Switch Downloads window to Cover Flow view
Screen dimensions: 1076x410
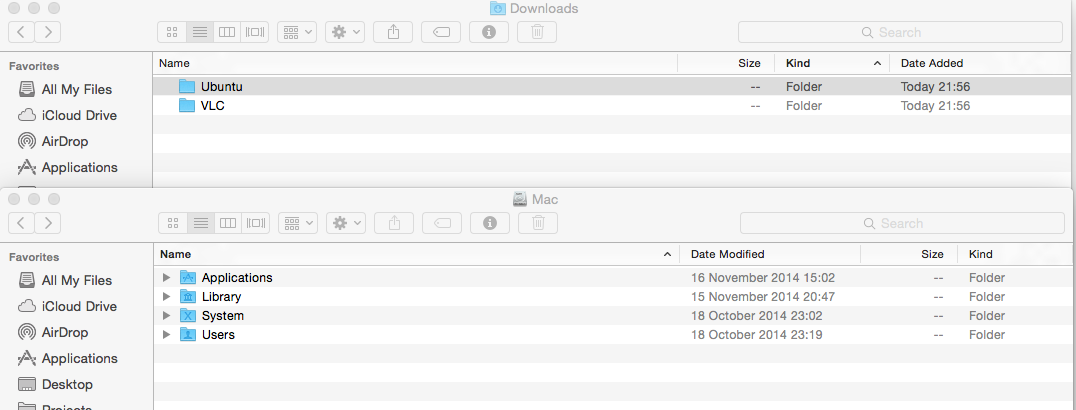tap(255, 32)
